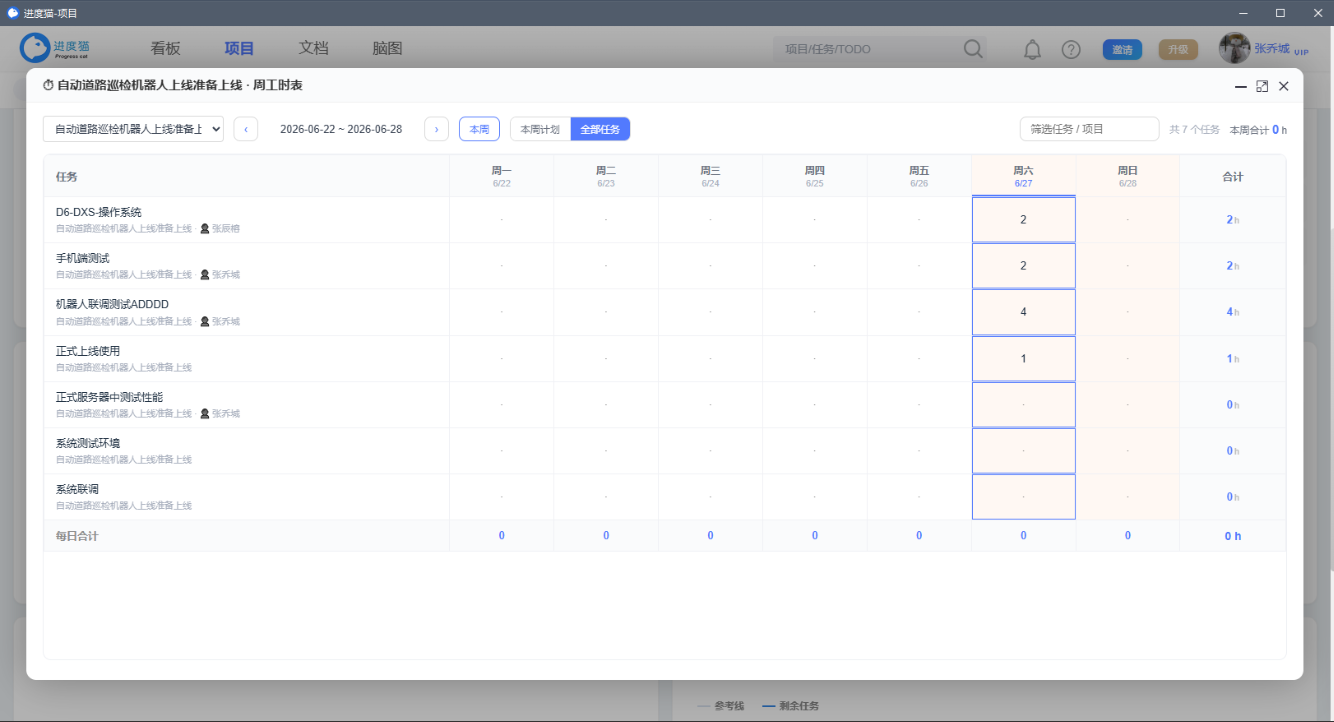Edit Saturday hours for 系统测试环境
The image size is (1334, 722).
pos(1024,450)
